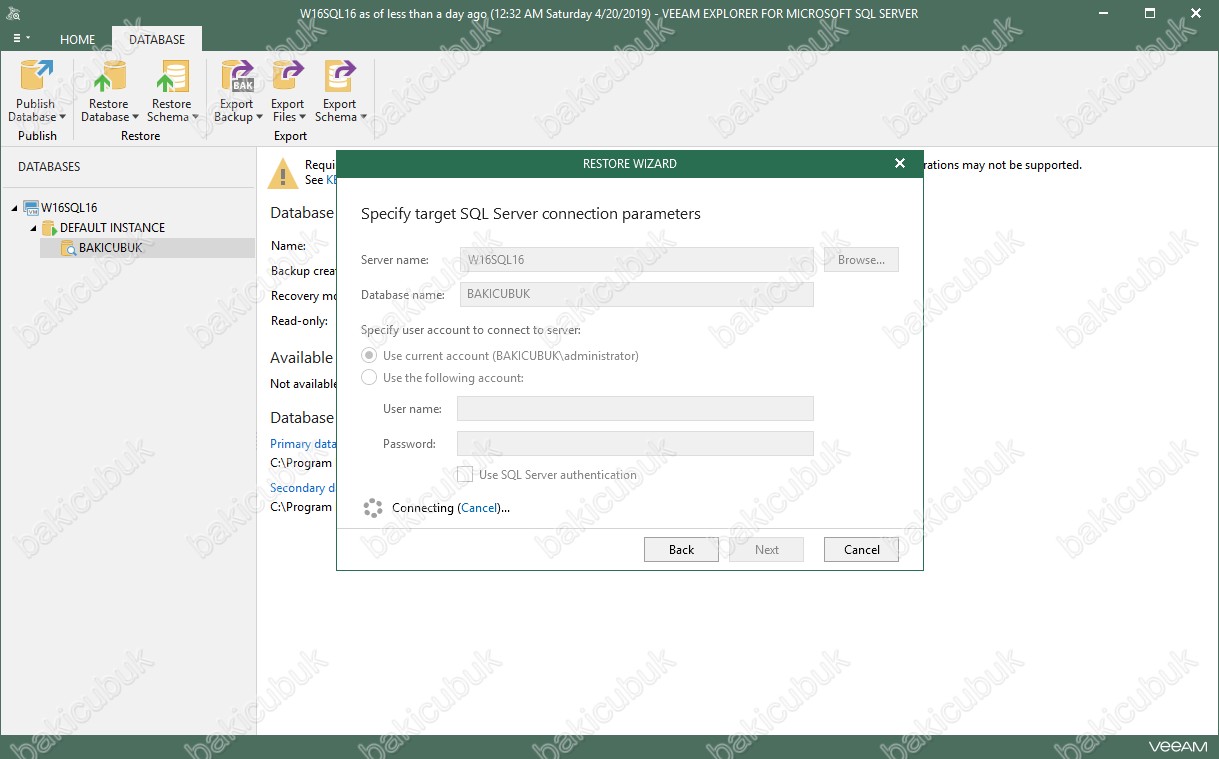Select the DEFAULT INSTANCE icon in tree
The height and width of the screenshot is (759, 1219).
click(x=49, y=228)
